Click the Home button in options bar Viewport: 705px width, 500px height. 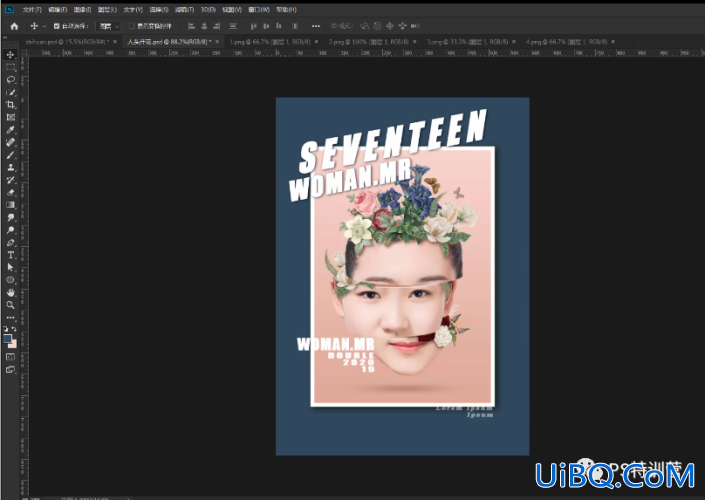click(14, 26)
